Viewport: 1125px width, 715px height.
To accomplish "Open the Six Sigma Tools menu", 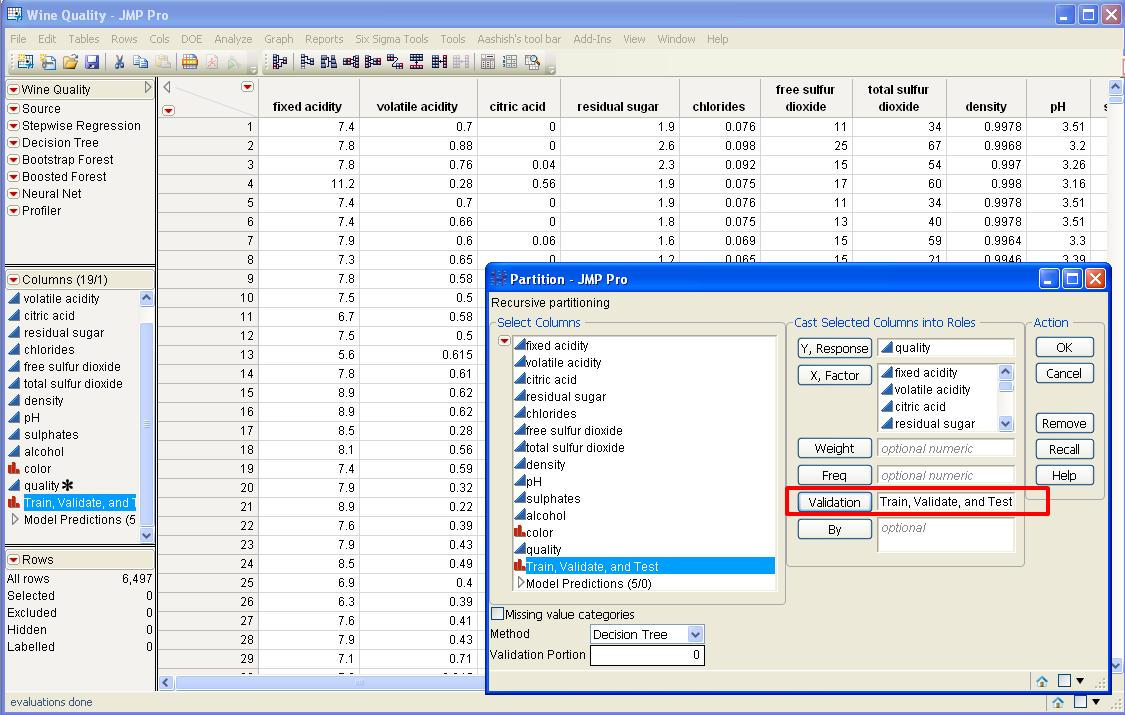I will pos(392,39).
